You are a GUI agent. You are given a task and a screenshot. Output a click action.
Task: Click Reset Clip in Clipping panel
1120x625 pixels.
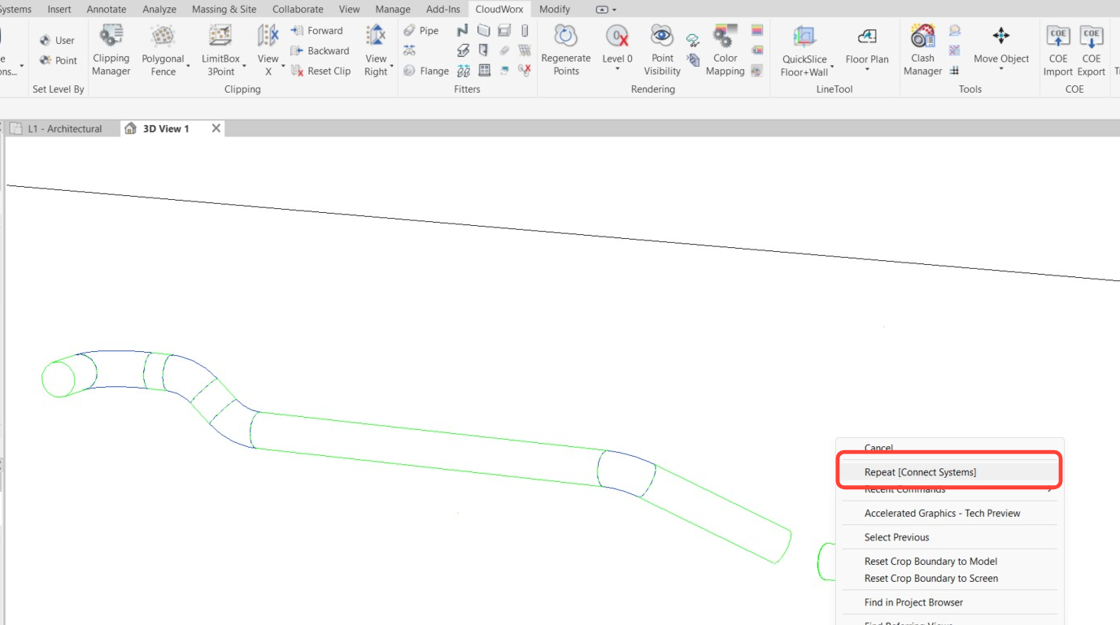tap(321, 71)
